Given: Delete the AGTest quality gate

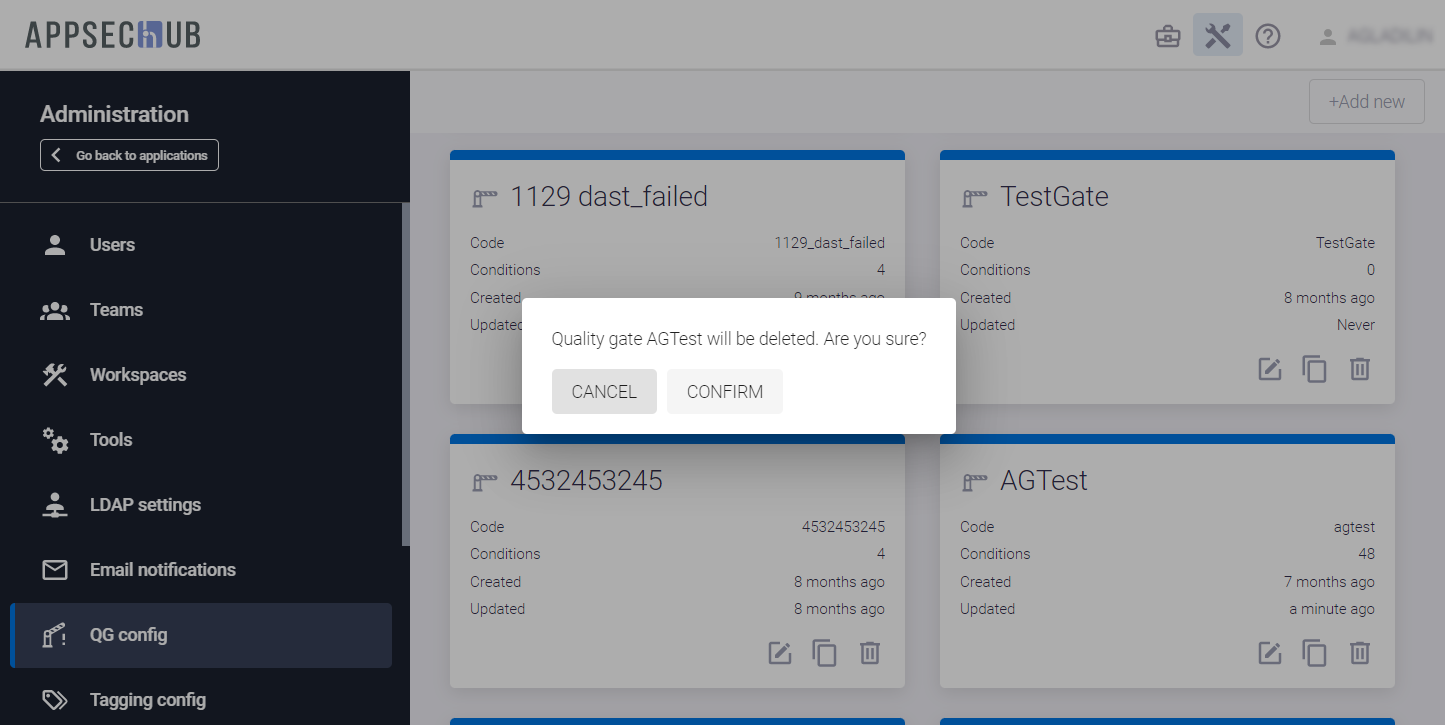Looking at the screenshot, I should point(1359,653).
